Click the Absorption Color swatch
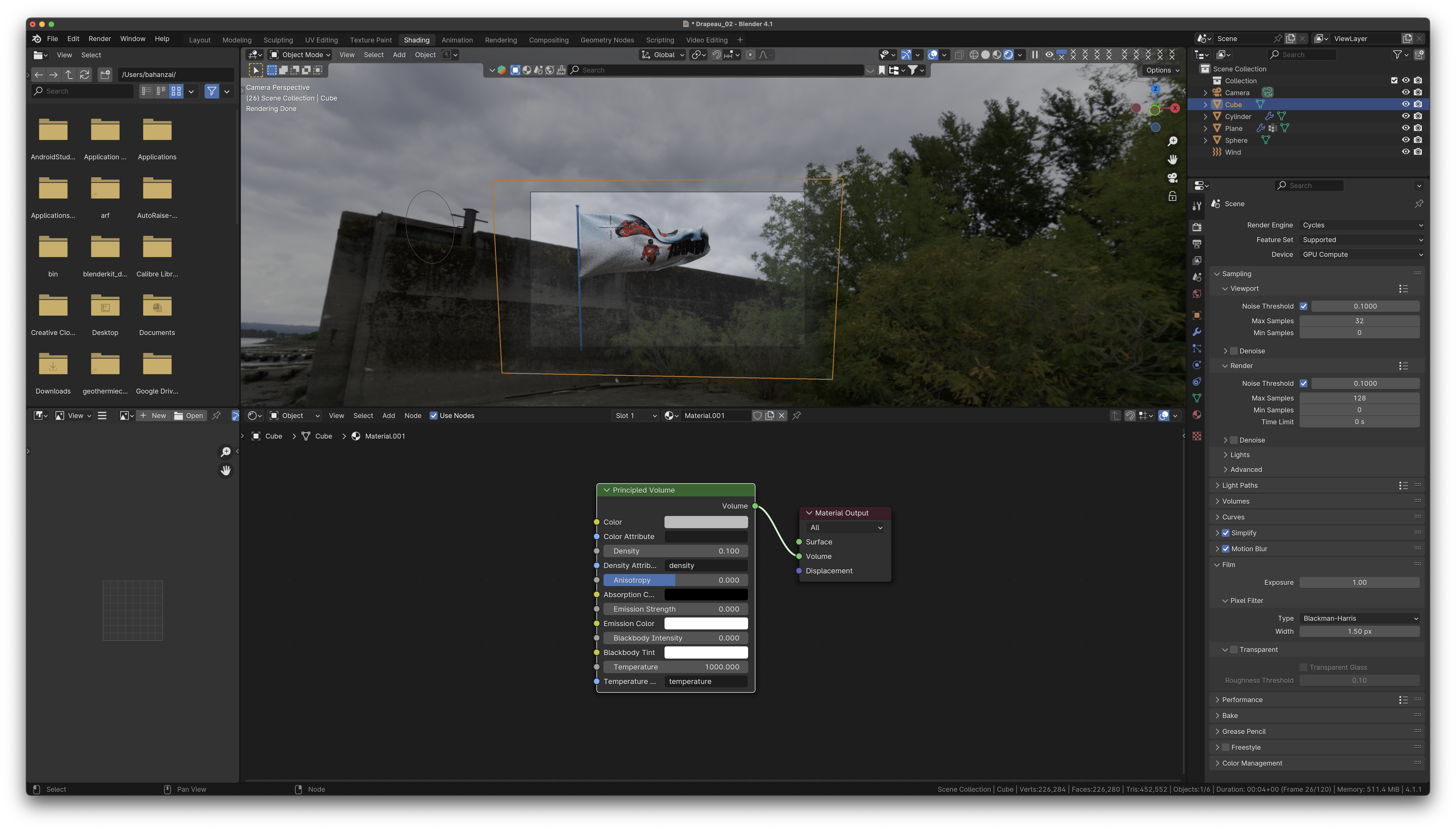The width and height of the screenshot is (1456, 830). click(706, 595)
